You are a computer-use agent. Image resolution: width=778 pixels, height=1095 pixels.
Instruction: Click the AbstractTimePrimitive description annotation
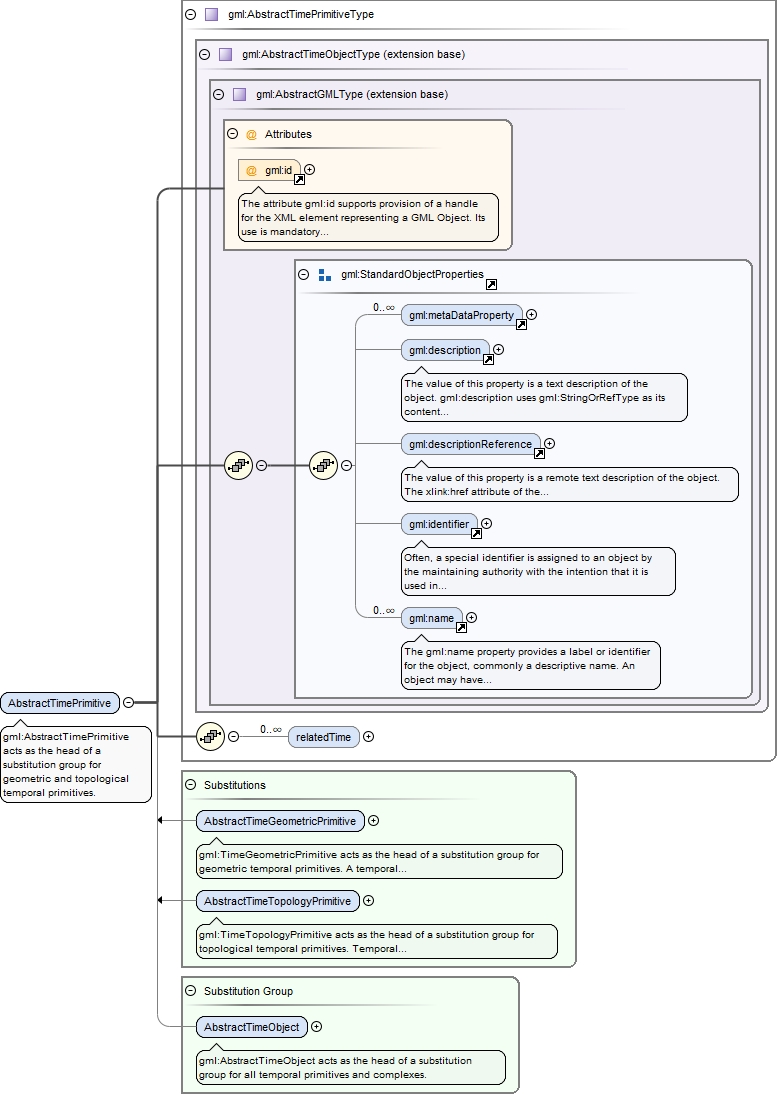point(75,764)
